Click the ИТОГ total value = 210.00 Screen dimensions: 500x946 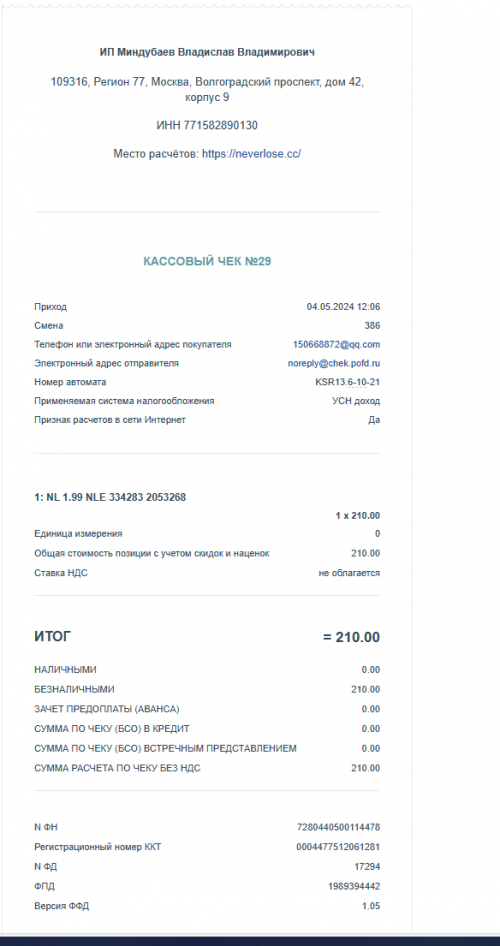point(352,637)
